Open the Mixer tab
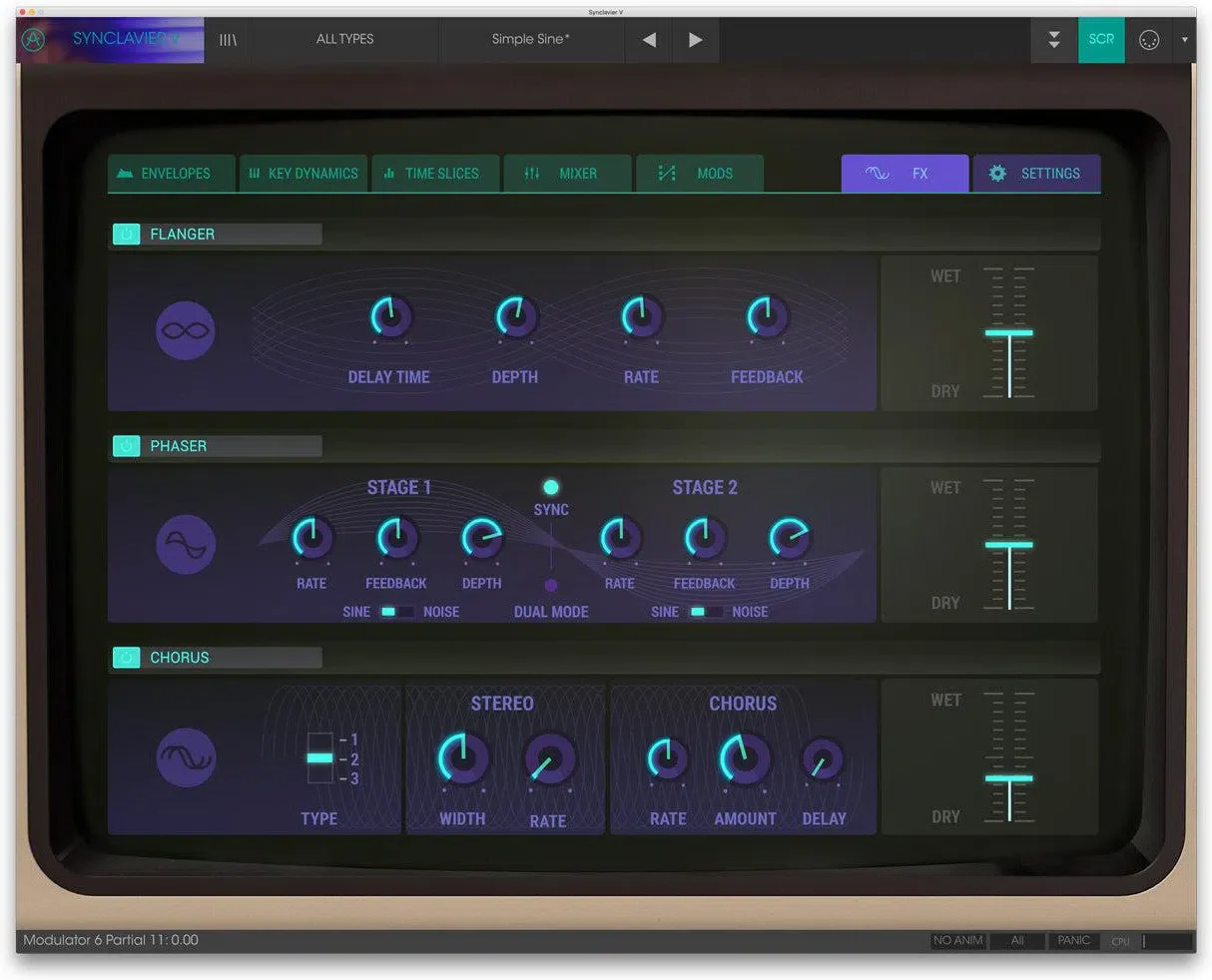This screenshot has width=1212, height=980. coord(567,174)
